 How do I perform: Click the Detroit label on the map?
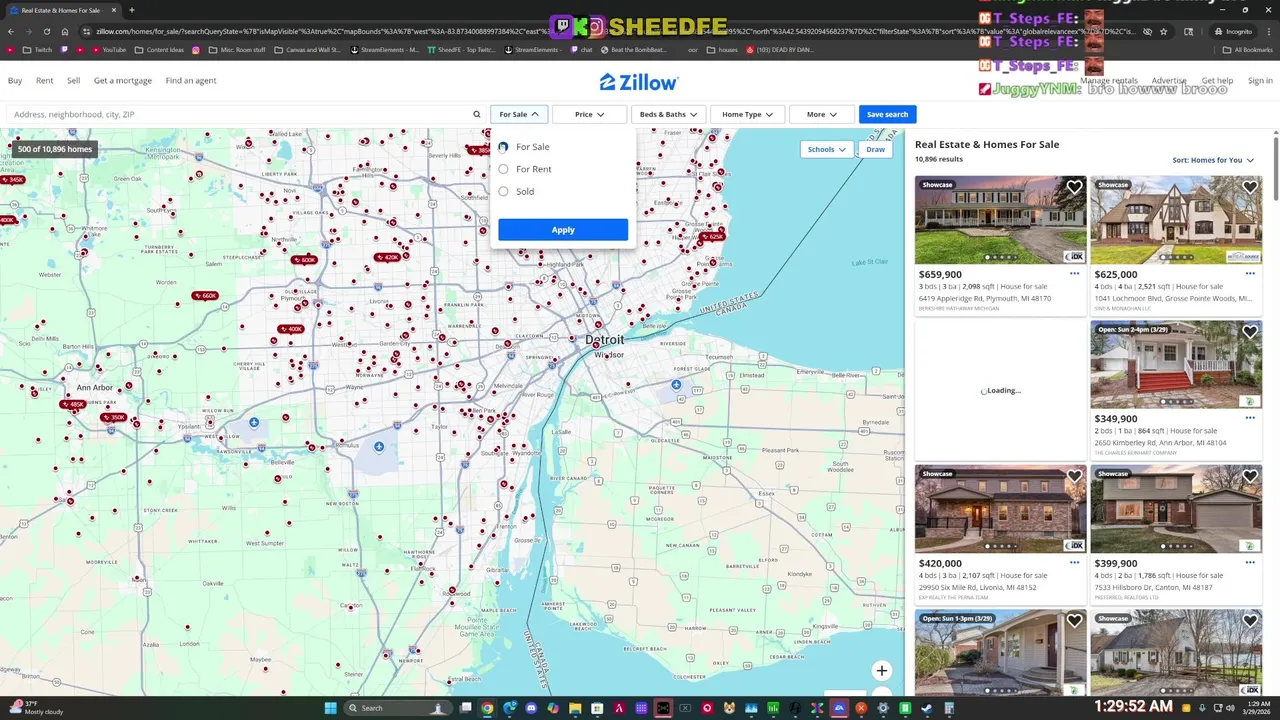click(x=604, y=340)
